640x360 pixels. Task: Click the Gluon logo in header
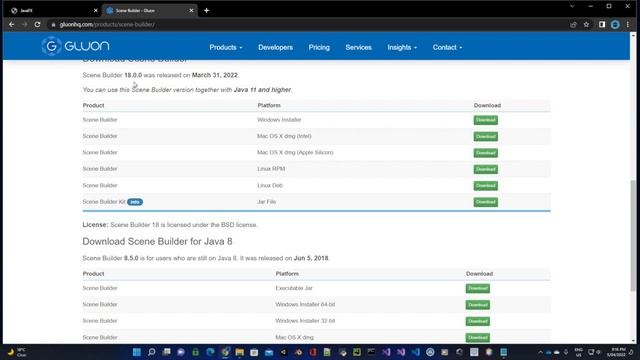tap(76, 46)
